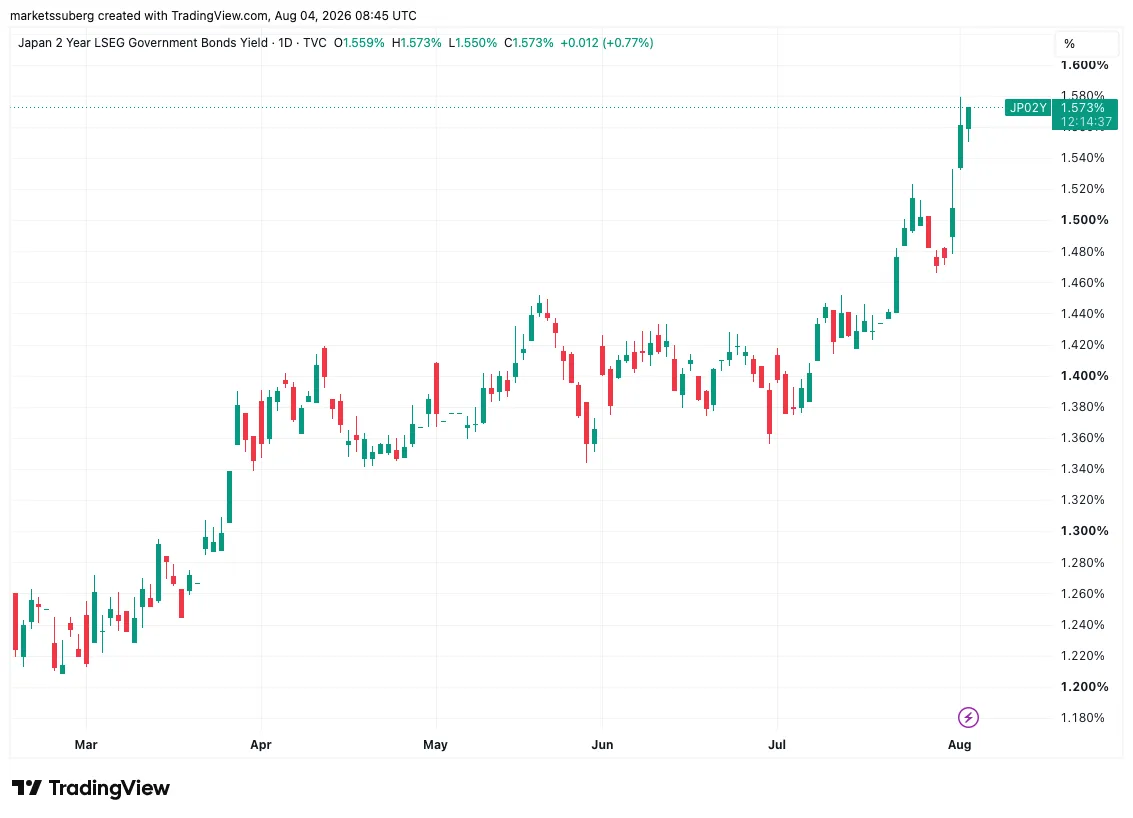
Task: Click the close value C1.573%
Action: [529, 43]
